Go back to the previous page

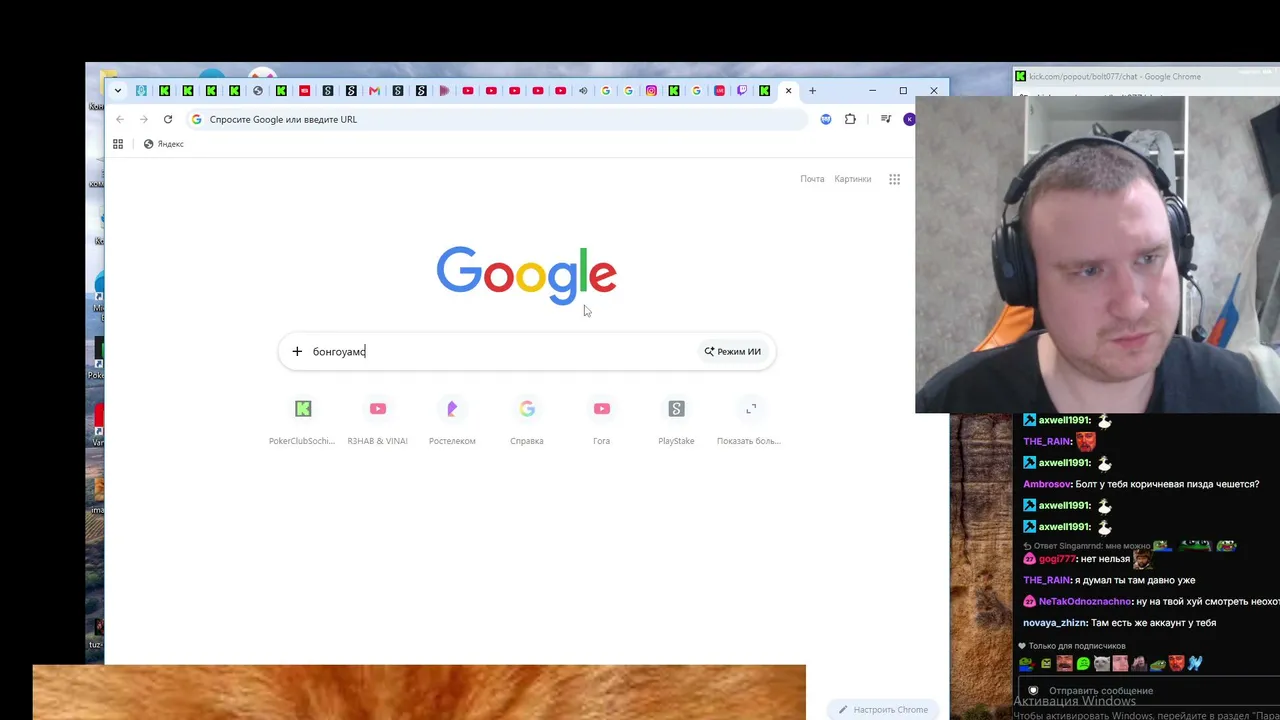click(x=120, y=119)
